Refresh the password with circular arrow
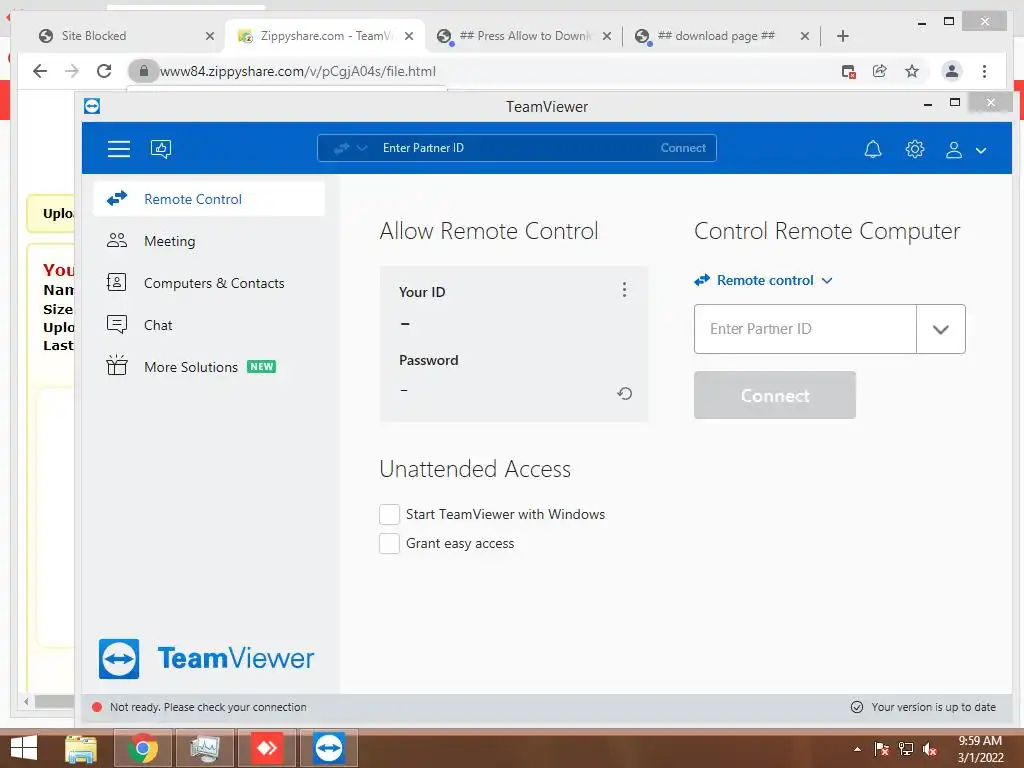Screen dimensions: 1024x768 click(624, 393)
